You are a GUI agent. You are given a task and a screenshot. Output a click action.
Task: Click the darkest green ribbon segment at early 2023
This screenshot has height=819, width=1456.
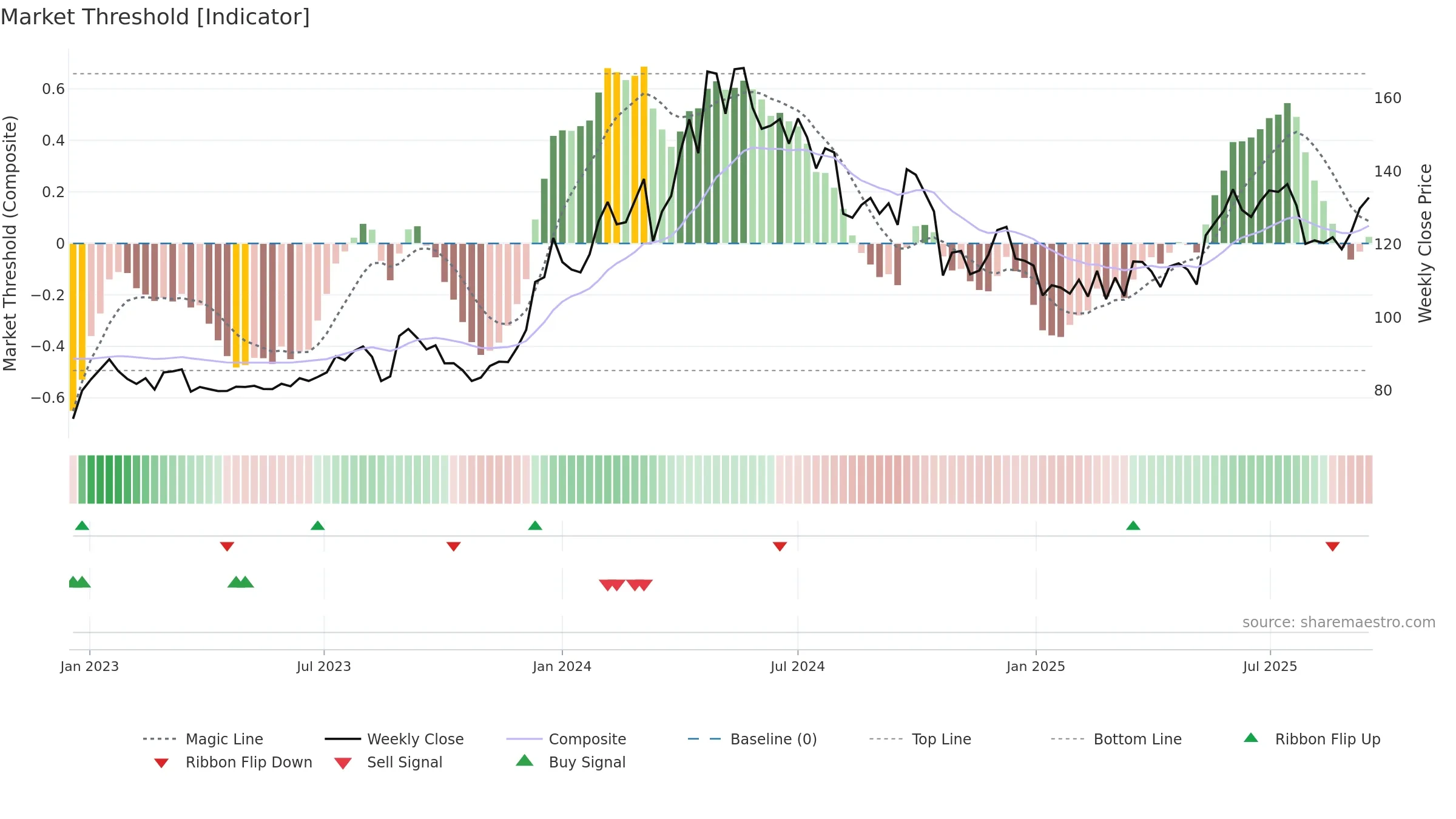pos(109,479)
